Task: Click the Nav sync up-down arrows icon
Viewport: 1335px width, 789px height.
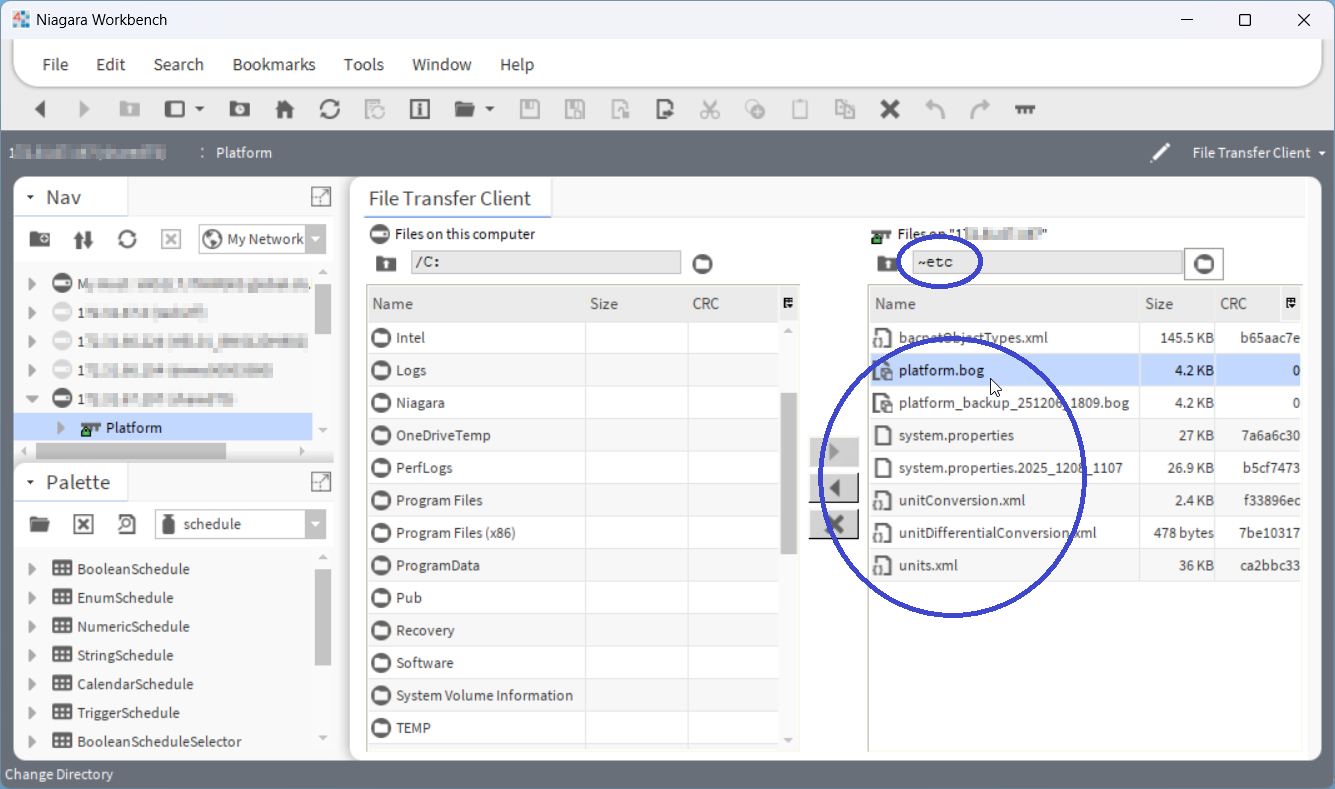Action: coord(83,239)
